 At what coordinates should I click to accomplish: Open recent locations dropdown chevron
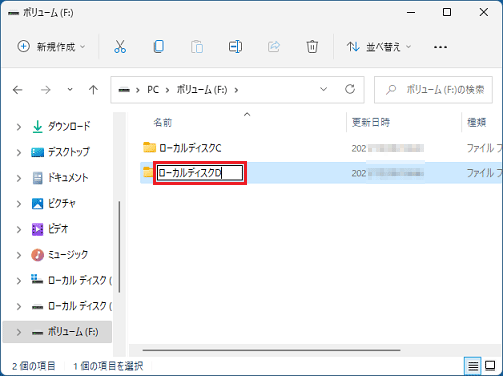pyautogui.click(x=70, y=89)
